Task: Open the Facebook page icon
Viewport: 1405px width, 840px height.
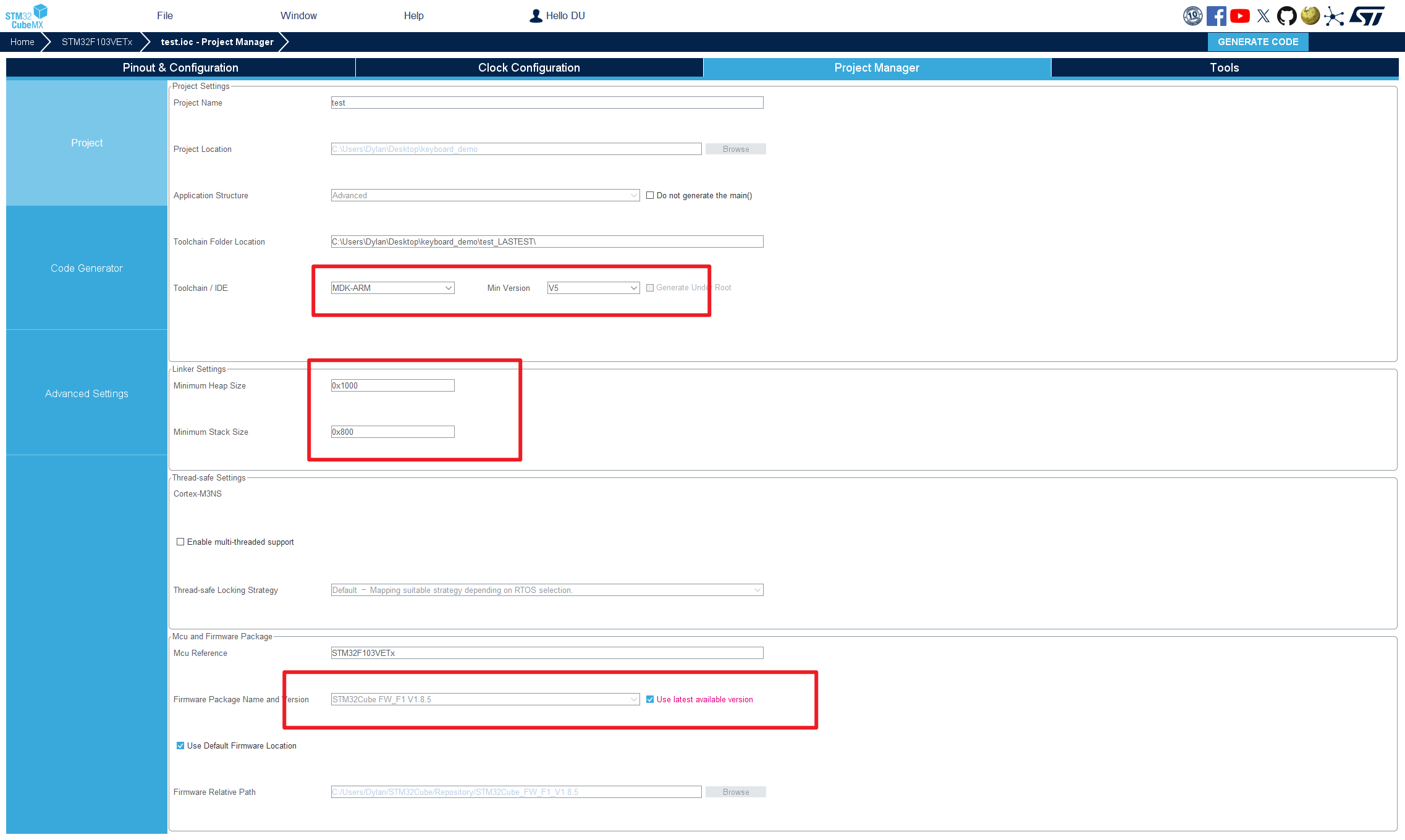Action: pyautogui.click(x=1217, y=15)
